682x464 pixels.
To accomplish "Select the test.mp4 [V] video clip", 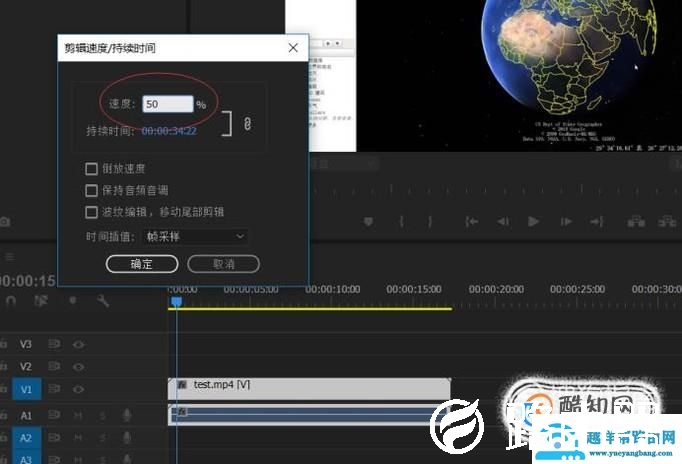I will tap(309, 389).
